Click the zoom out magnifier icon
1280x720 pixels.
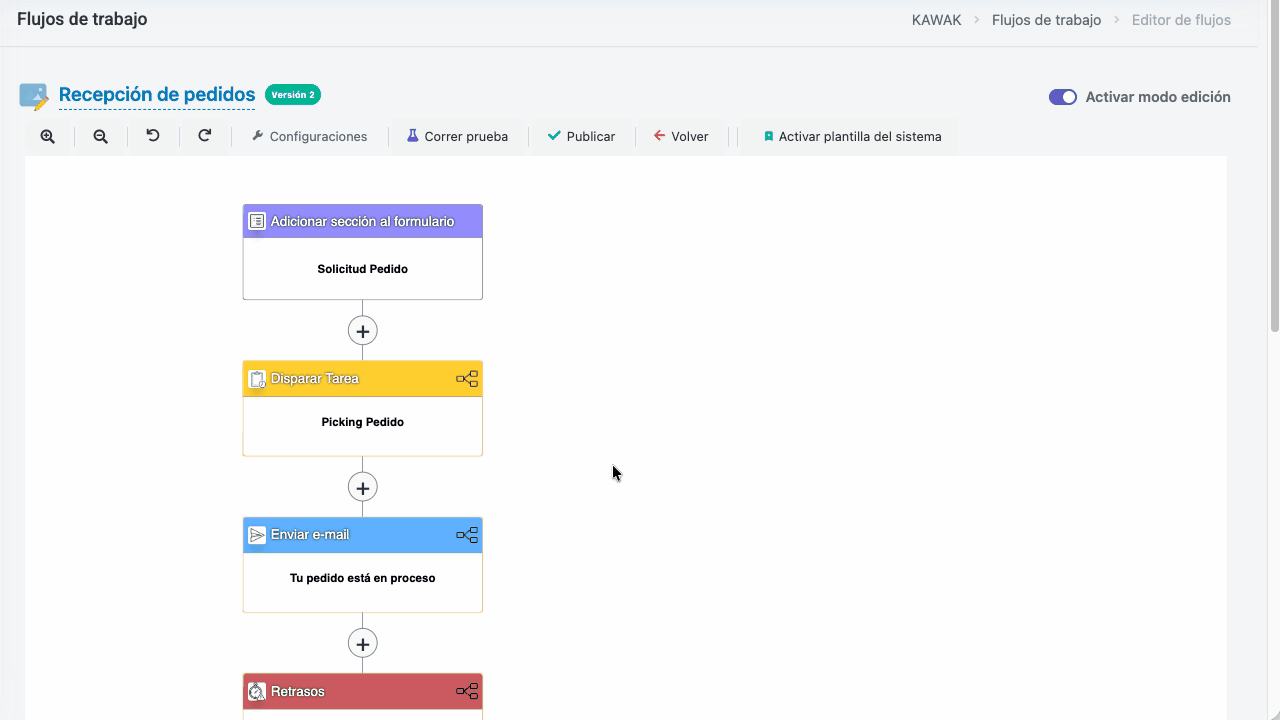tap(100, 136)
